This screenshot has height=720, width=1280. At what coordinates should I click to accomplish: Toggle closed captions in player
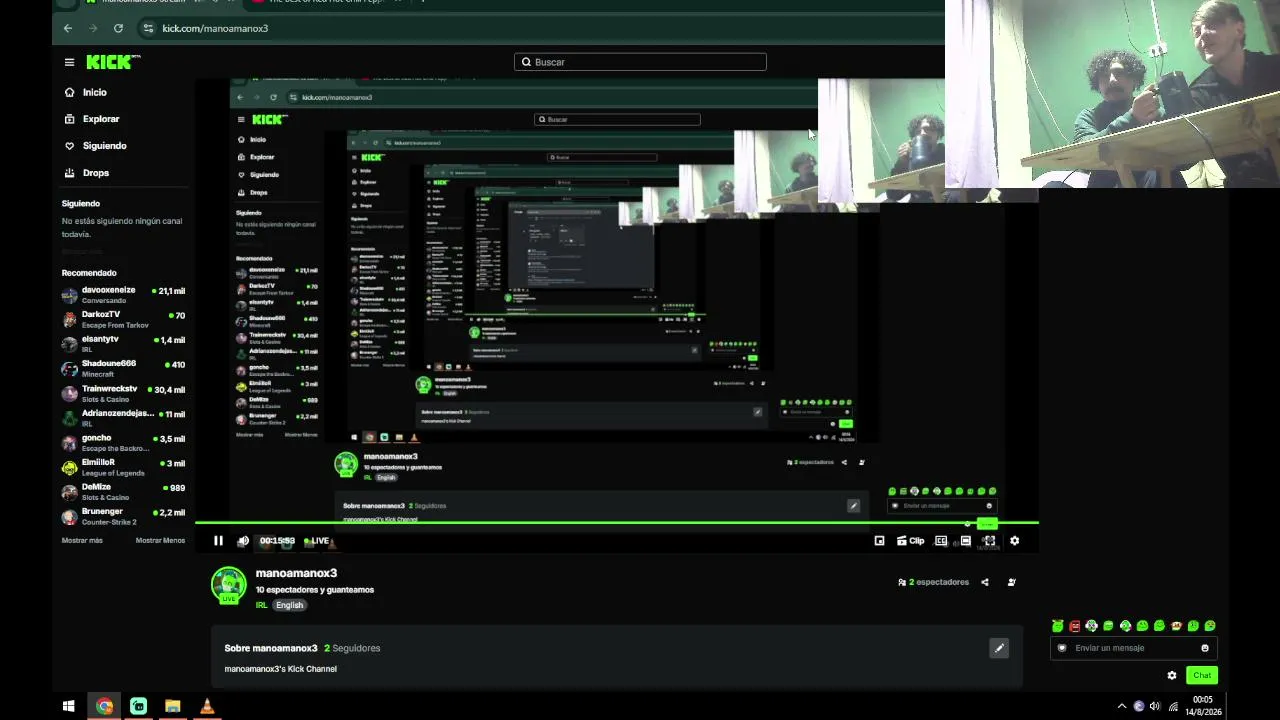coord(941,541)
